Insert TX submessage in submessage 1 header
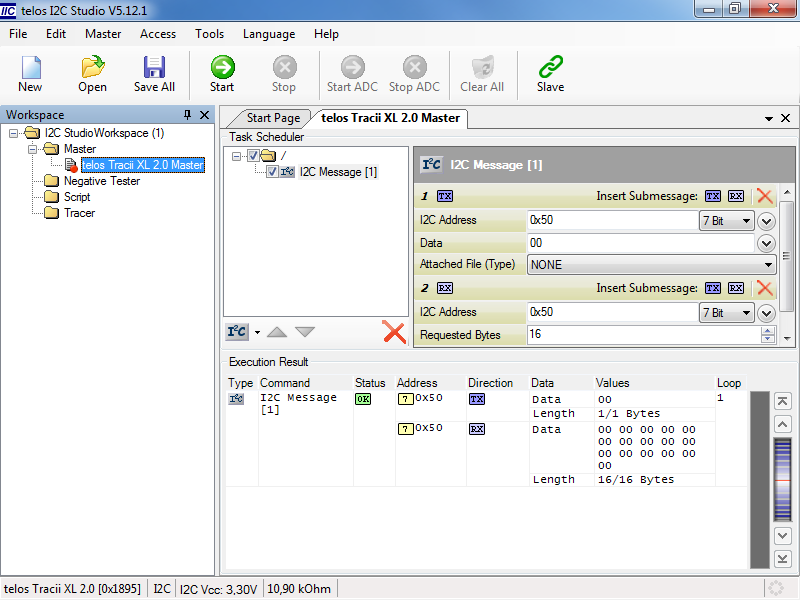Viewport: 800px width, 600px height. [x=712, y=196]
